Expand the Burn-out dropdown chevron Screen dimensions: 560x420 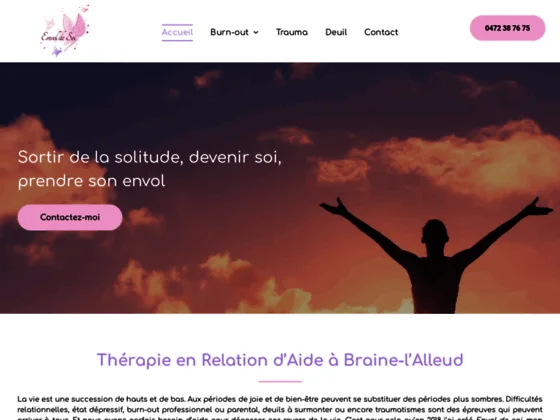coord(256,32)
